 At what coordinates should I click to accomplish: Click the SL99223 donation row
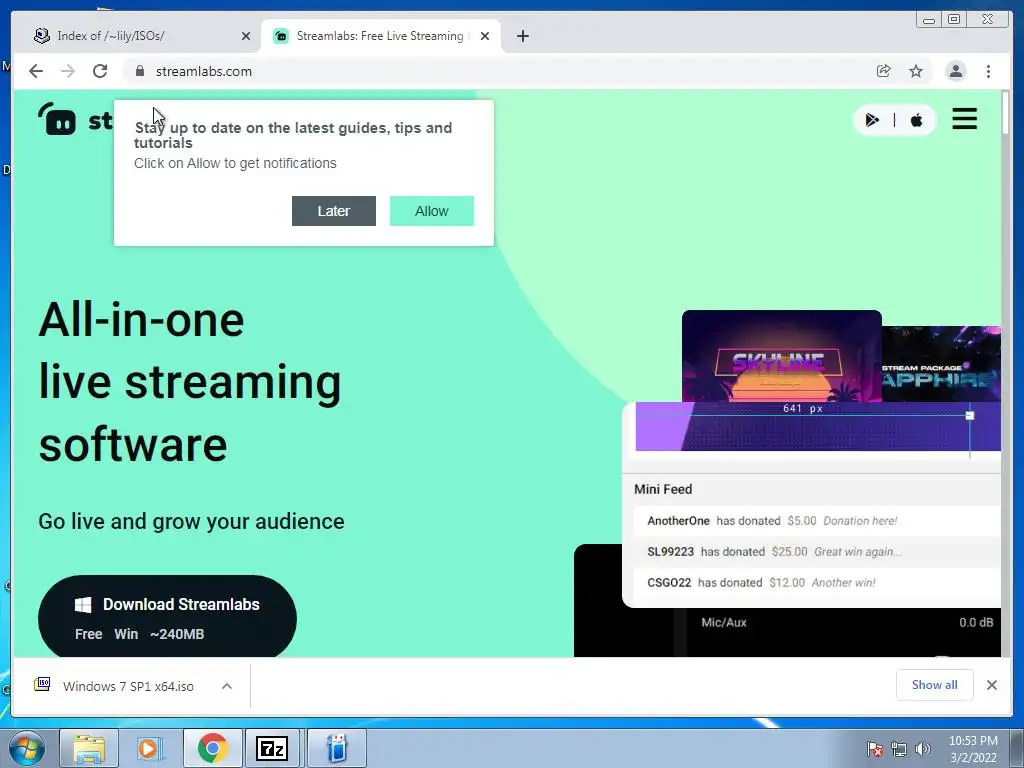(816, 551)
